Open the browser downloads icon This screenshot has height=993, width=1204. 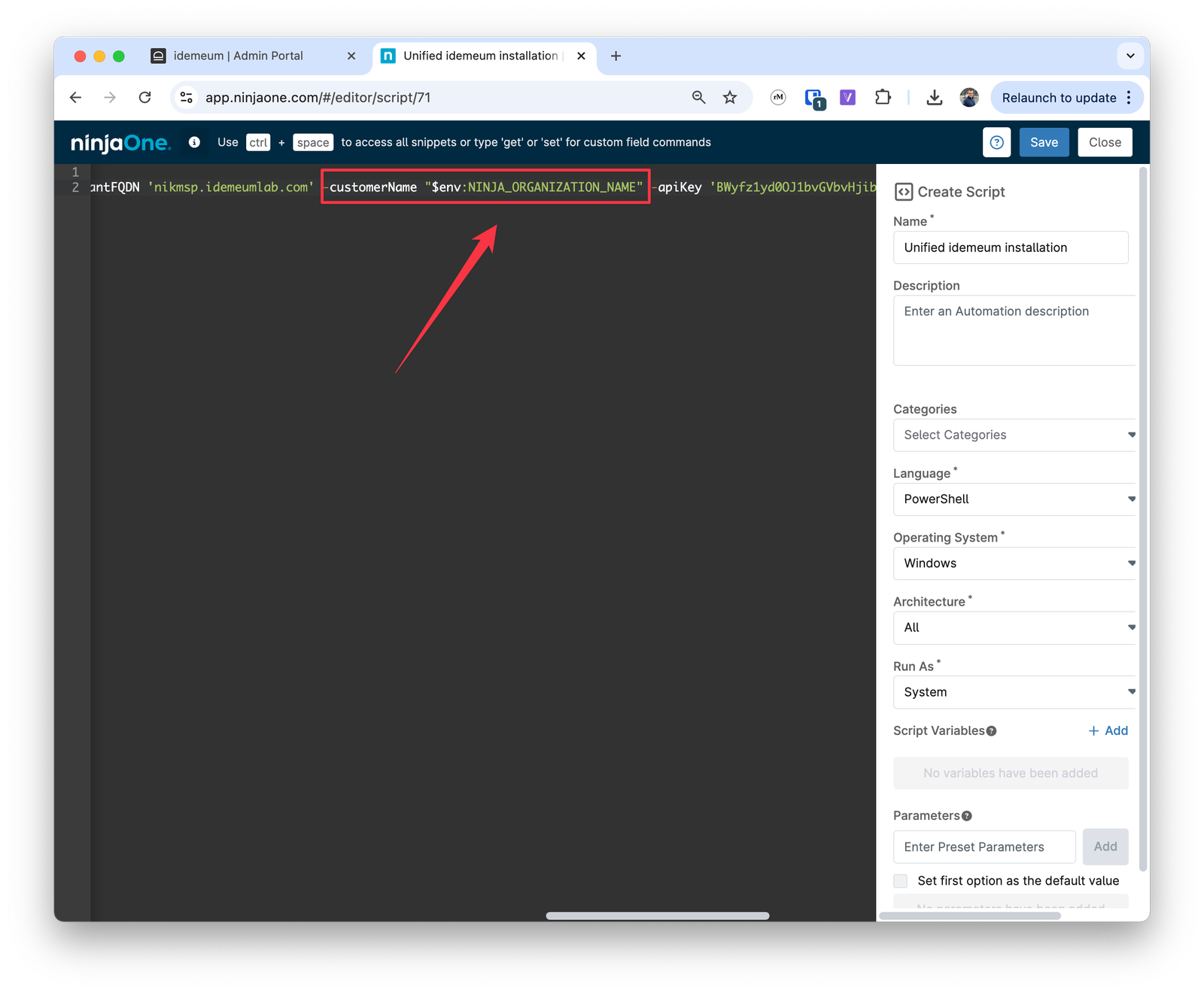pyautogui.click(x=934, y=97)
